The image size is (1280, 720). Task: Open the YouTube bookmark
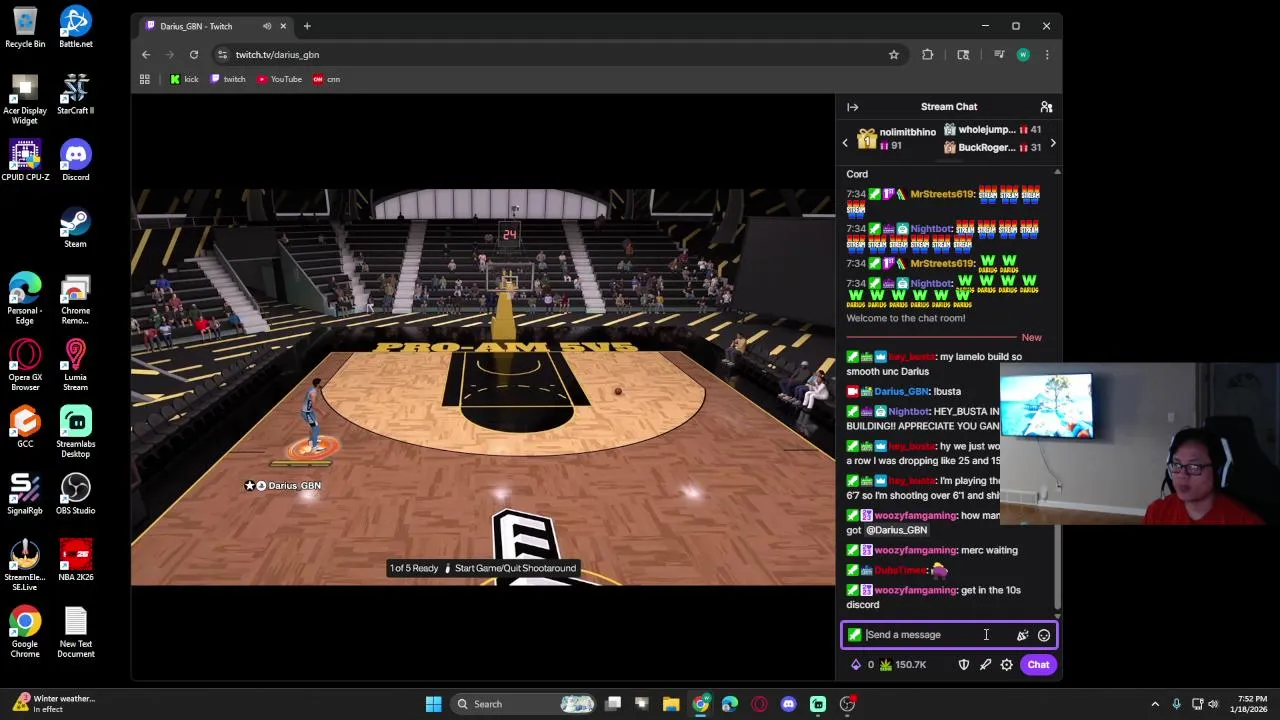click(280, 79)
